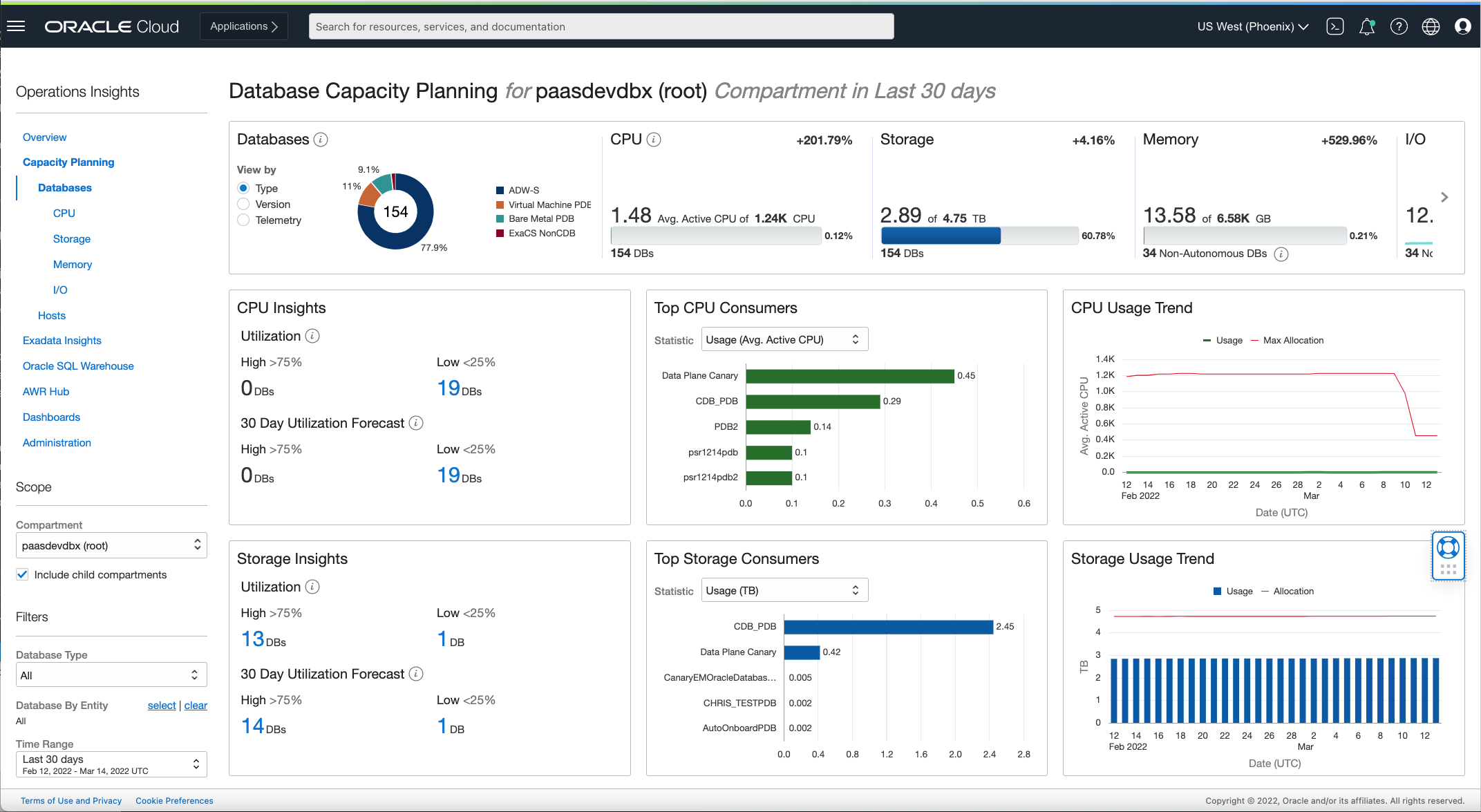Image resolution: width=1481 pixels, height=812 pixels.
Task: Launch the Cloud Shell terminal icon
Action: click(x=1334, y=26)
